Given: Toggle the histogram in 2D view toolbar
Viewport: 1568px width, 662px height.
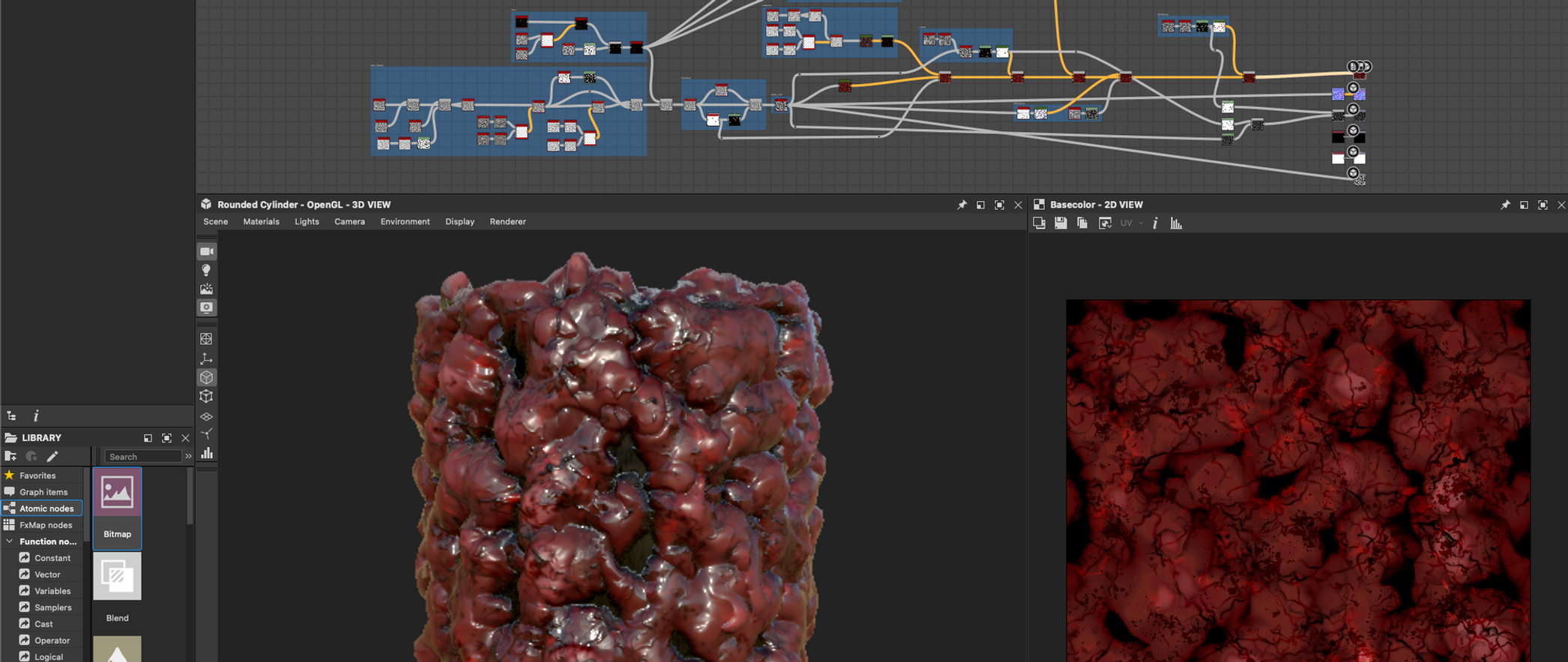Looking at the screenshot, I should pos(1176,223).
